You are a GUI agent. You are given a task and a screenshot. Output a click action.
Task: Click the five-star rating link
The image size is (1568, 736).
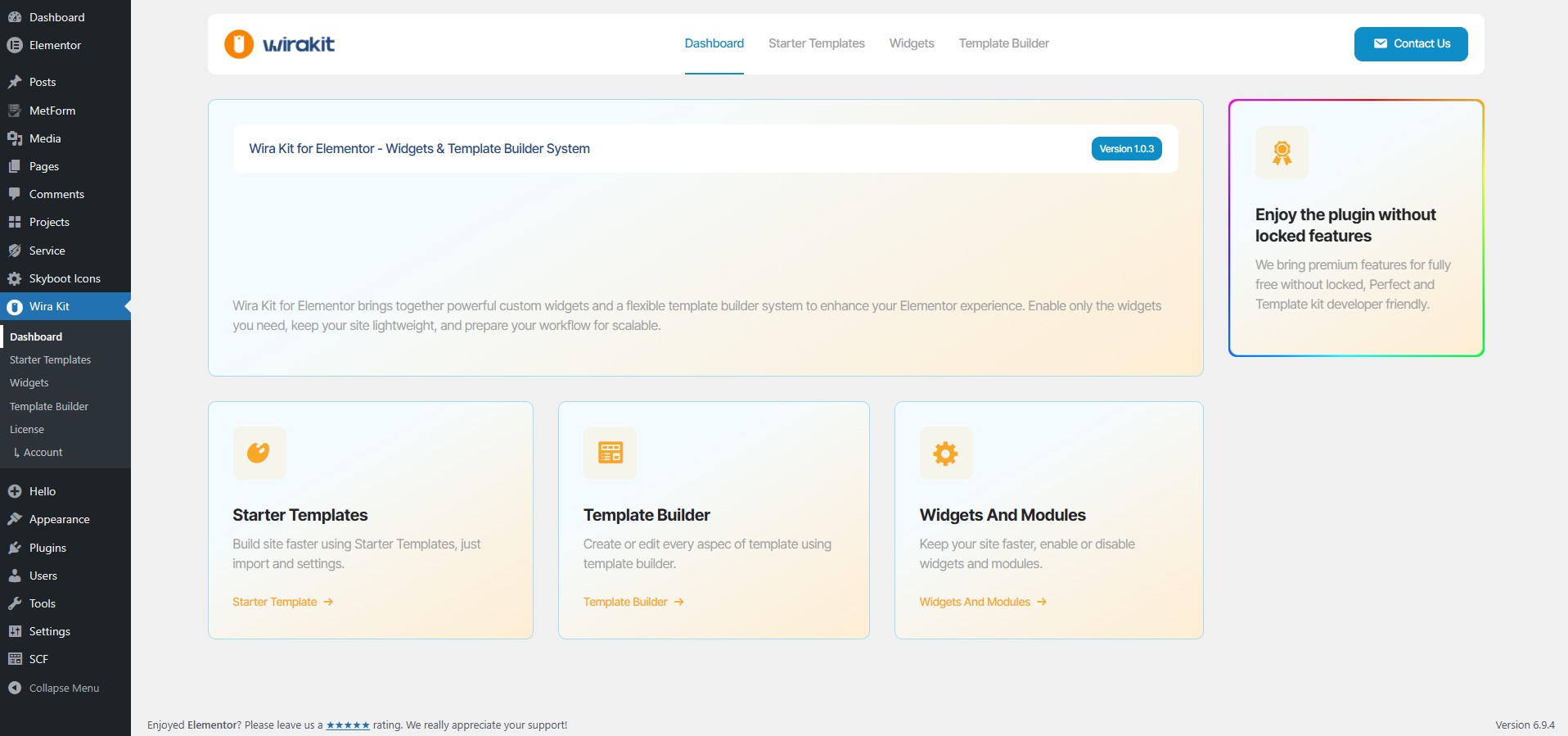pos(348,725)
